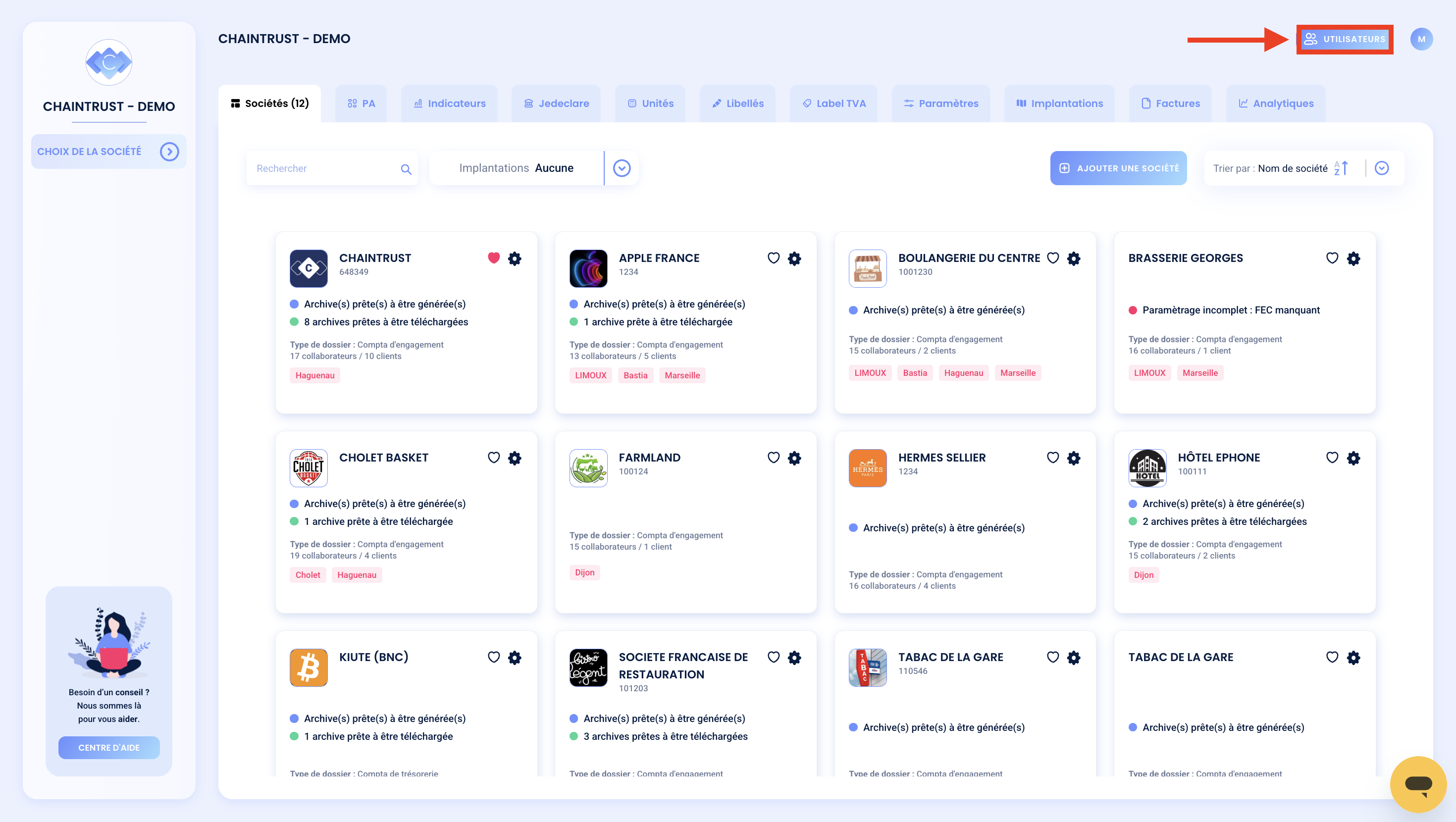
Task: Switch to the Libellés tab
Action: 737,103
